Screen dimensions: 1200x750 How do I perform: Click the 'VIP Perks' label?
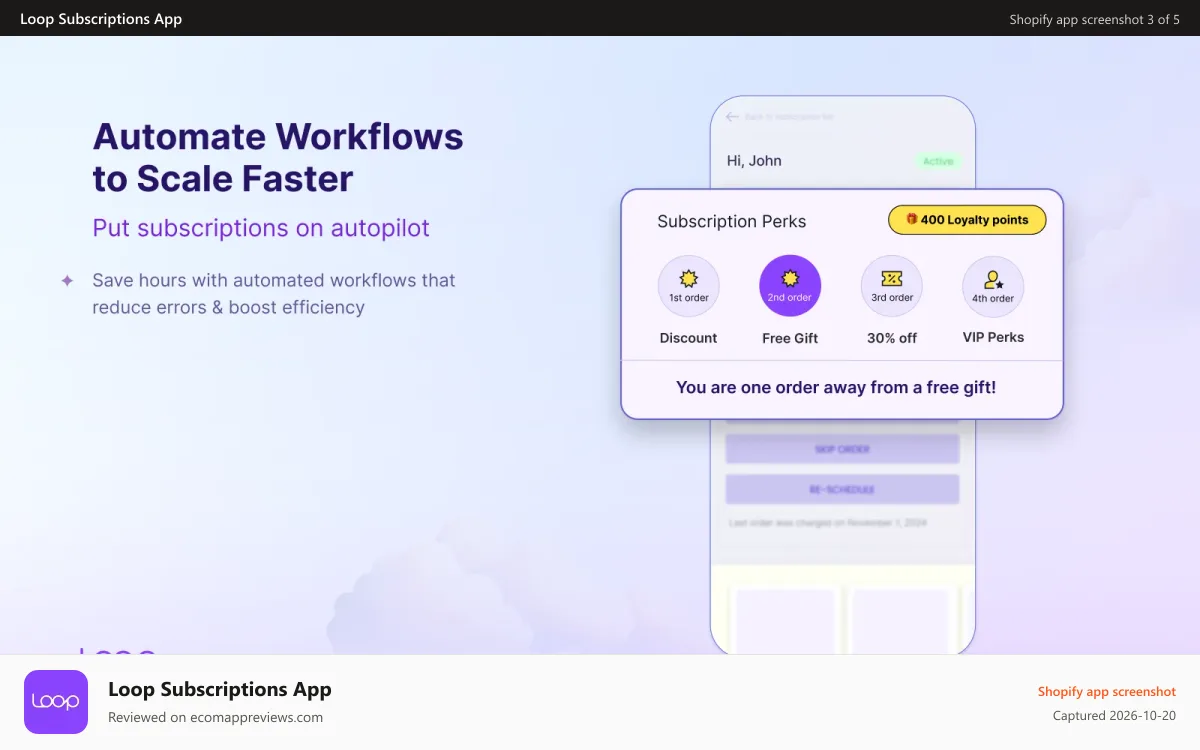coord(993,337)
